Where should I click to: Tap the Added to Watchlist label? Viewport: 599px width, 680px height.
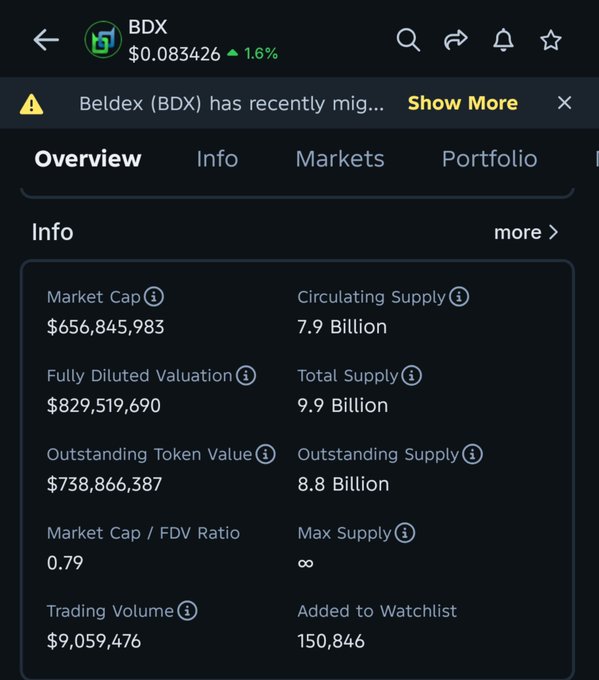coord(377,611)
